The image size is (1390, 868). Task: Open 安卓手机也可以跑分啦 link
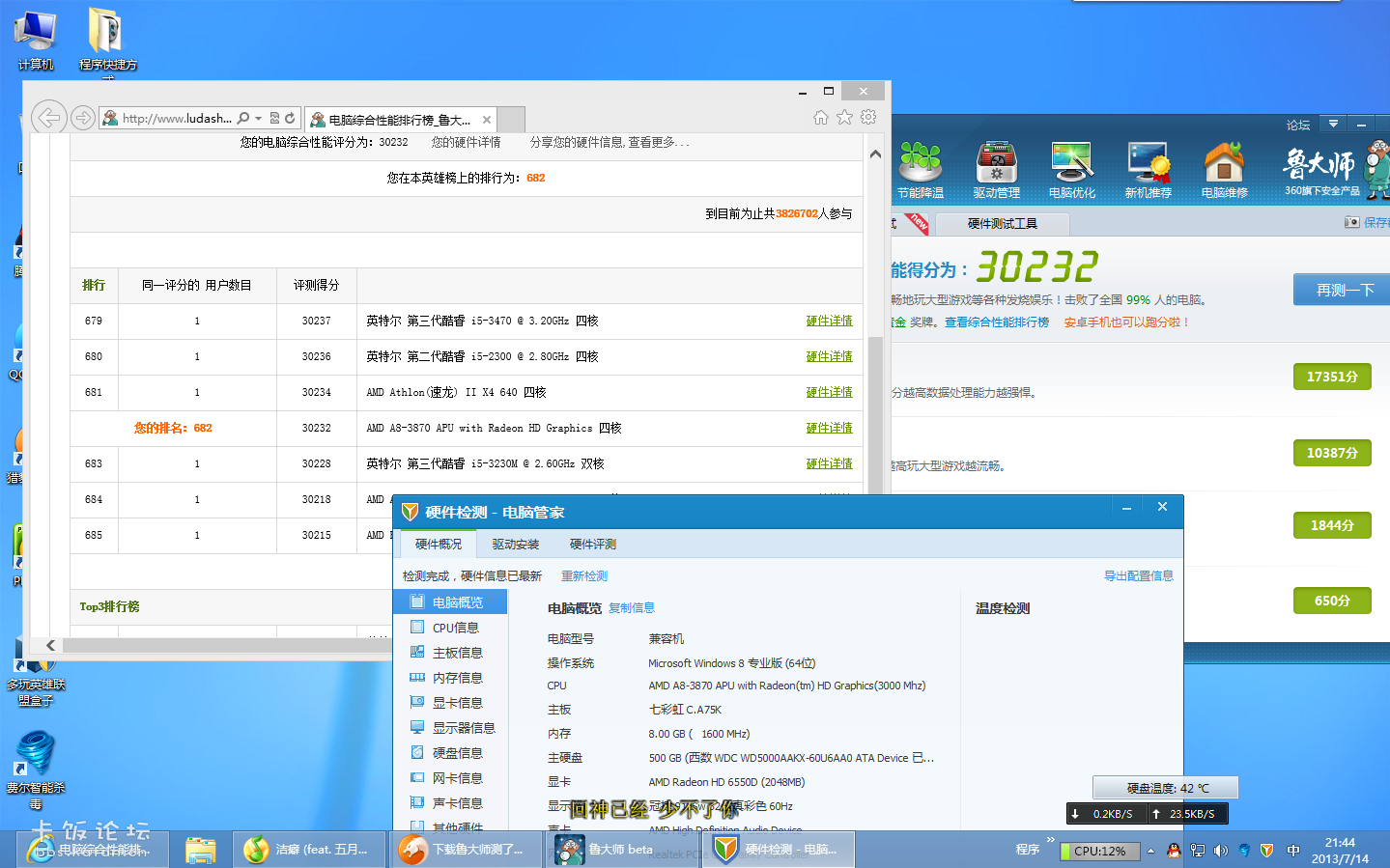pyautogui.click(x=1126, y=322)
